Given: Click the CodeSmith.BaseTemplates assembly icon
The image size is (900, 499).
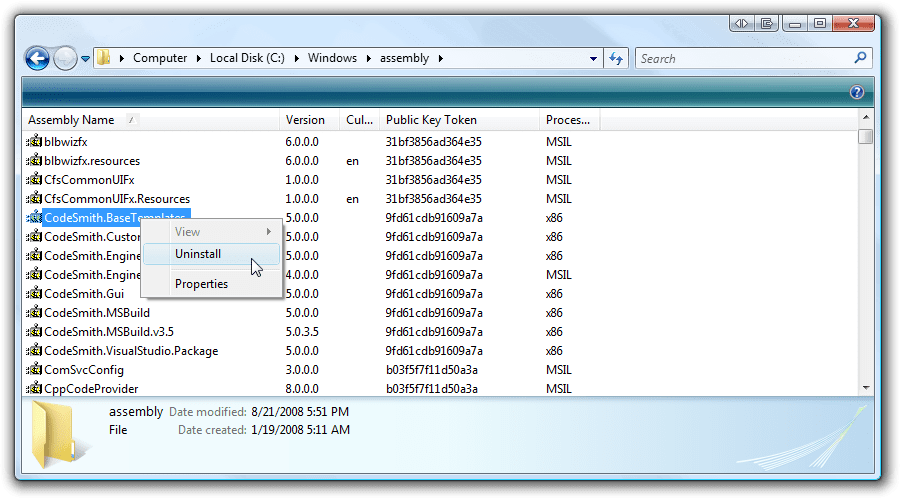Looking at the screenshot, I should 34,216.
